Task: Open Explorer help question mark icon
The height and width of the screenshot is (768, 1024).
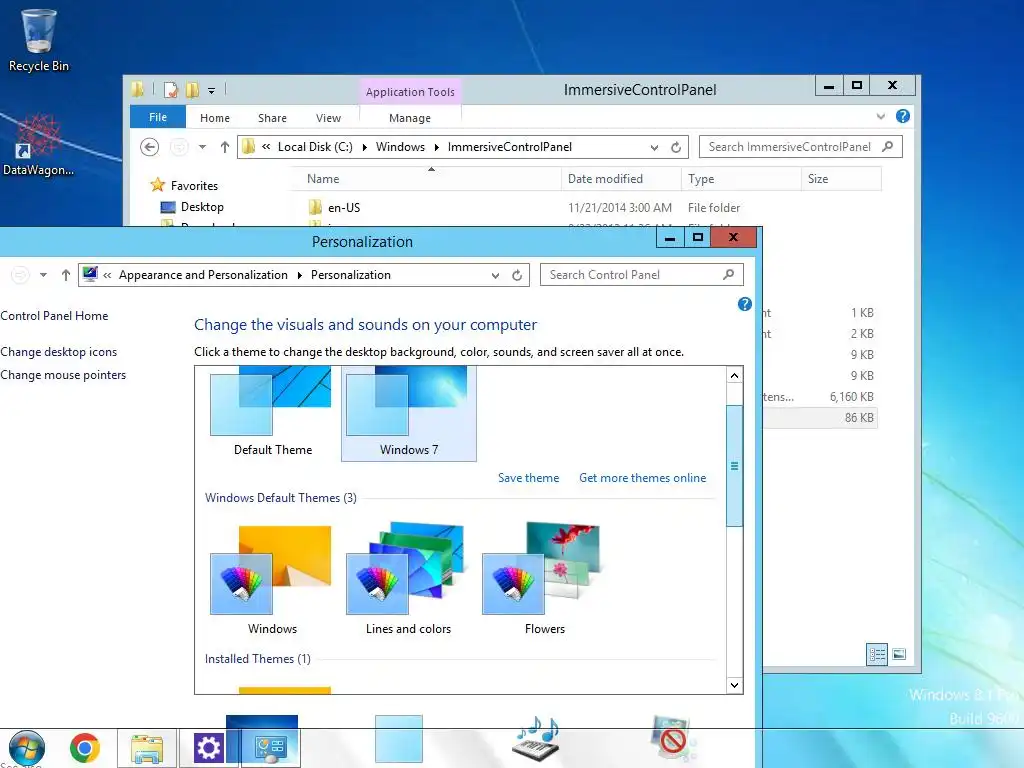Action: pyautogui.click(x=903, y=116)
